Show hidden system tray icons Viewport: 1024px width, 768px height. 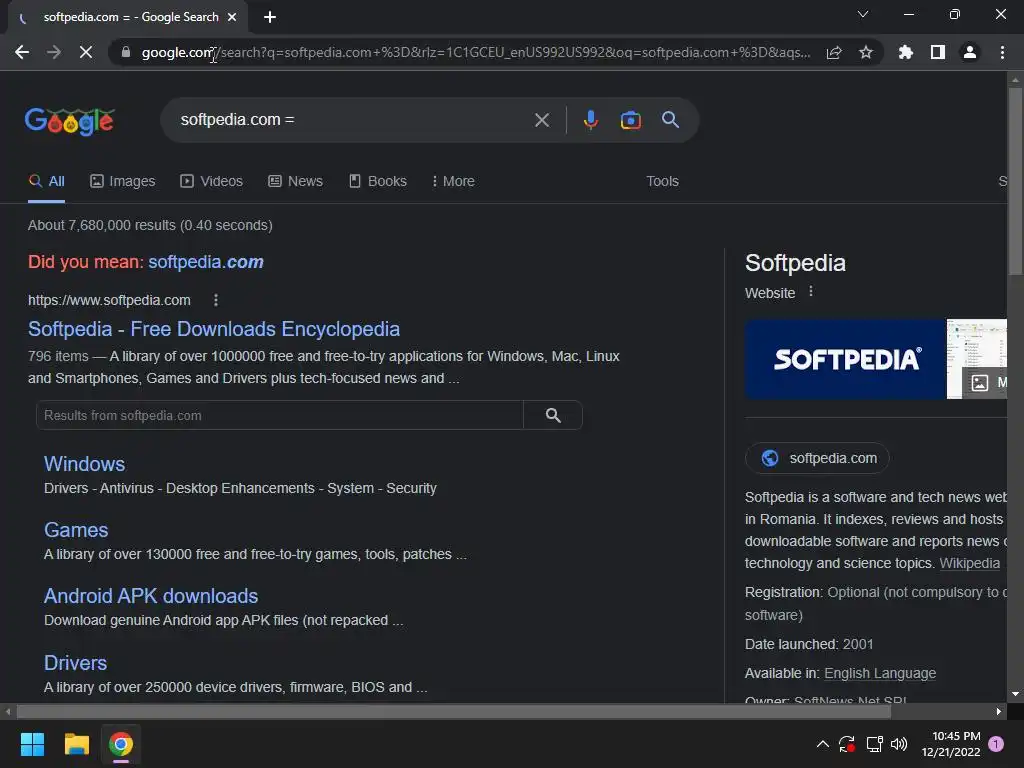point(823,744)
